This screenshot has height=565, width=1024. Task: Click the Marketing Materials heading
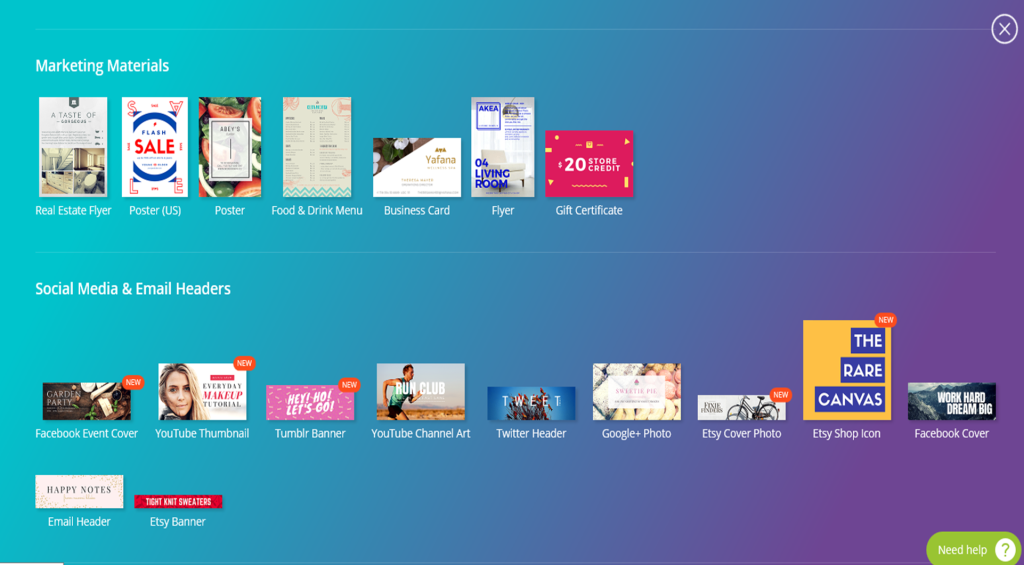point(103,66)
